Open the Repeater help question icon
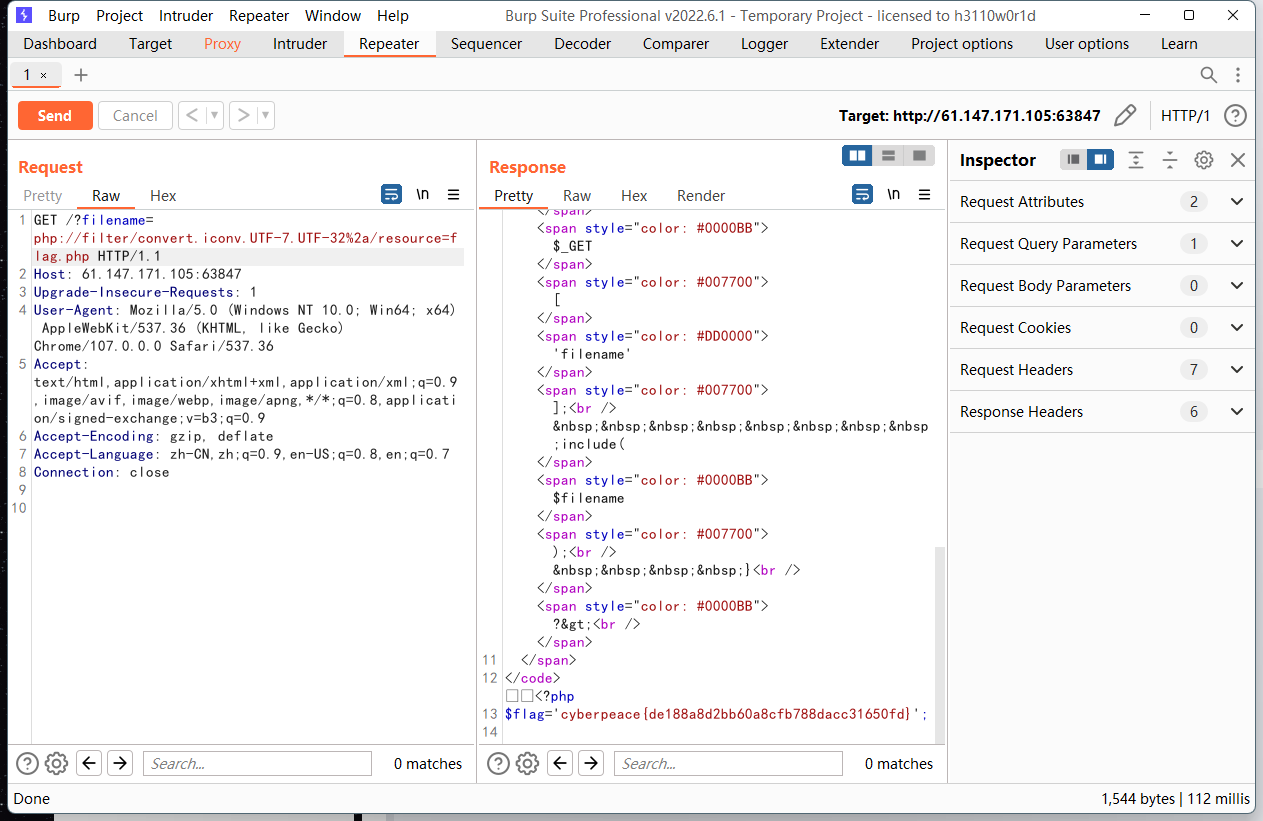Viewport: 1263px width, 821px height. [x=1236, y=115]
